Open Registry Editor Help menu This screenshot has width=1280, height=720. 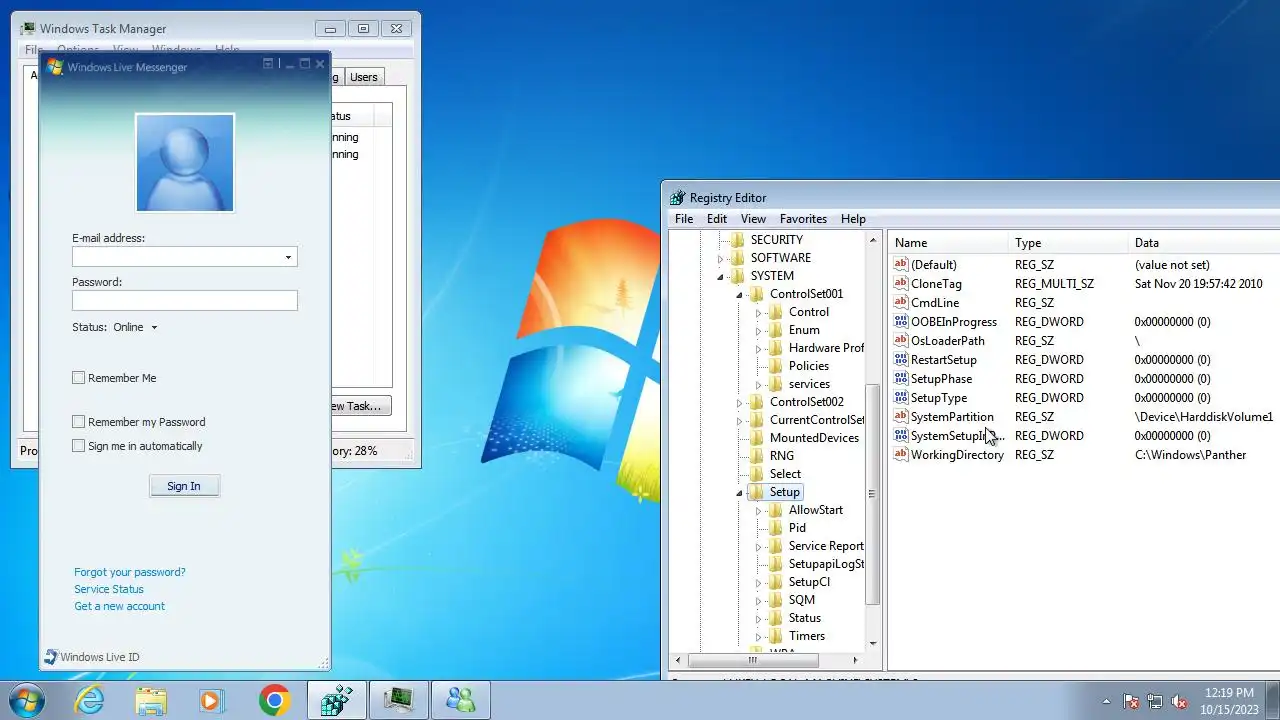tap(853, 219)
